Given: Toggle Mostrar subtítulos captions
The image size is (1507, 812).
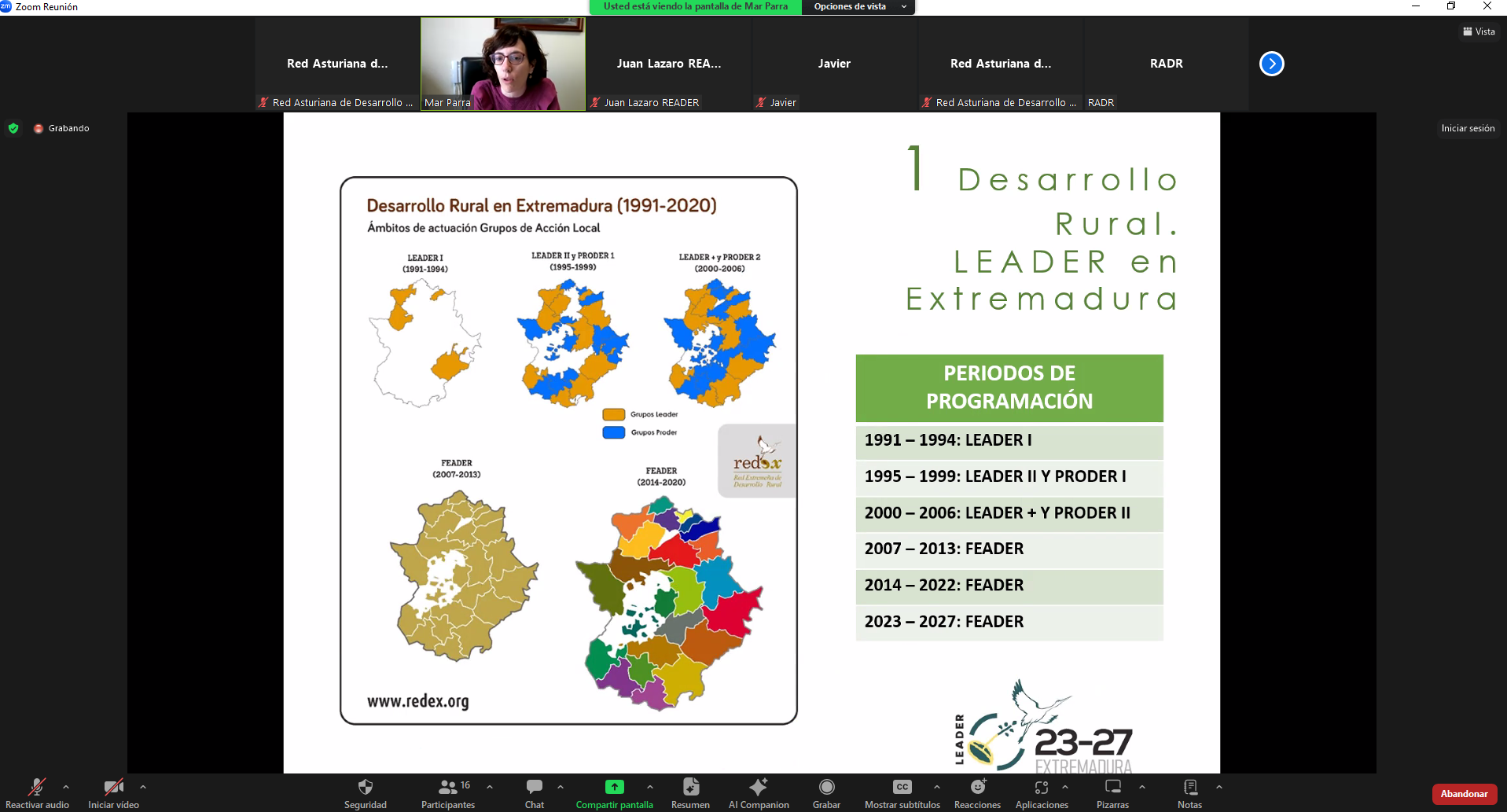Looking at the screenshot, I should pyautogui.click(x=902, y=792).
